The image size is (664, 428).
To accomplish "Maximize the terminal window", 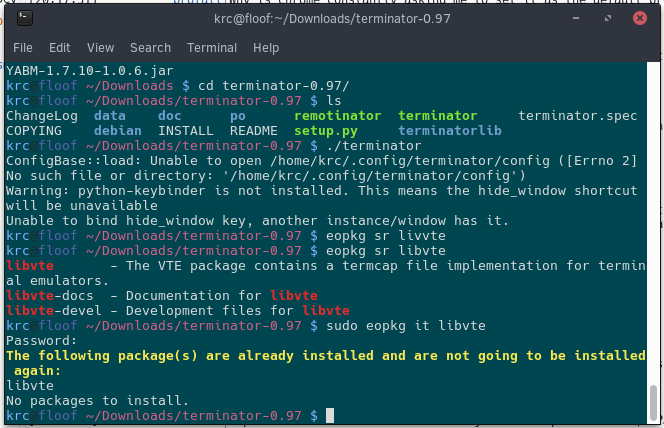I will (x=608, y=18).
